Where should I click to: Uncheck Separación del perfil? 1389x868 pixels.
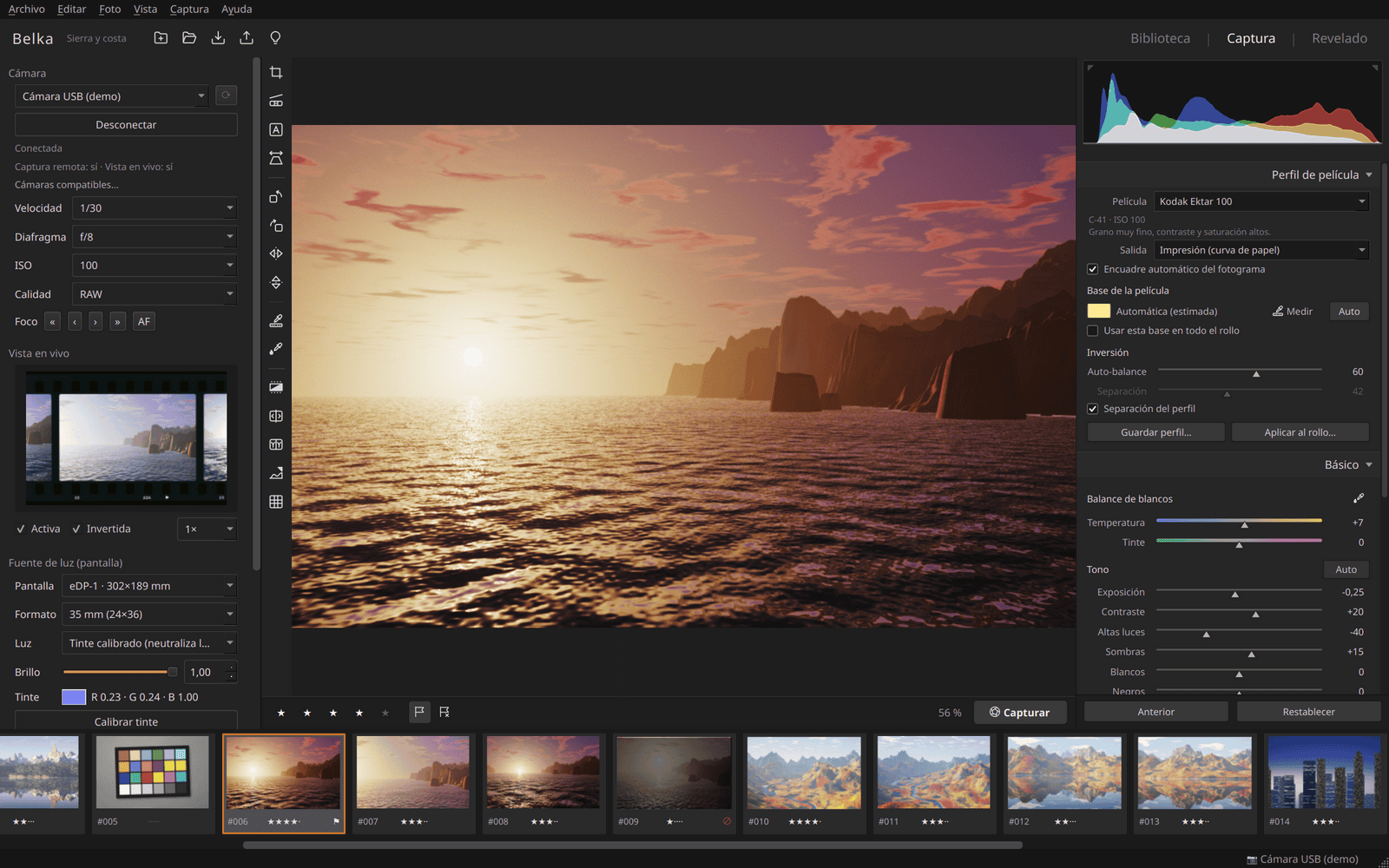coord(1093,409)
